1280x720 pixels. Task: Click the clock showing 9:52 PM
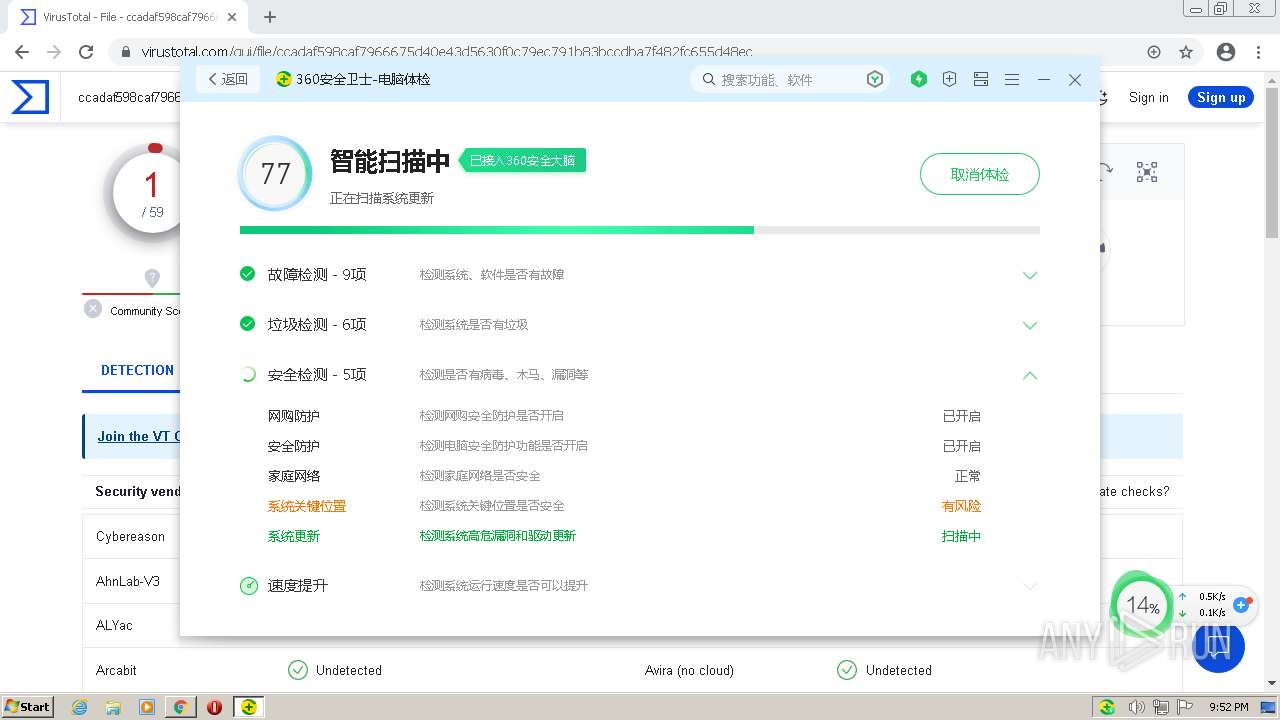1228,707
